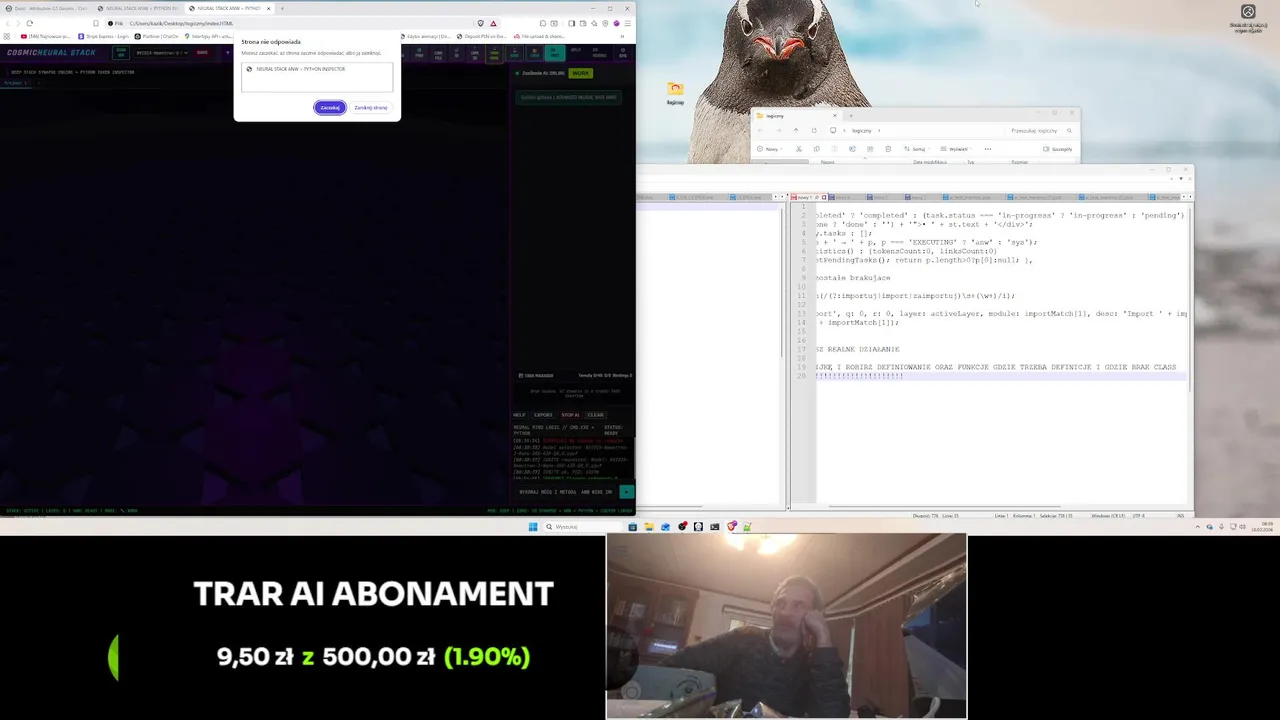Open the Stripe Express Login bookmark
The width and height of the screenshot is (1280, 720).
click(x=104, y=36)
